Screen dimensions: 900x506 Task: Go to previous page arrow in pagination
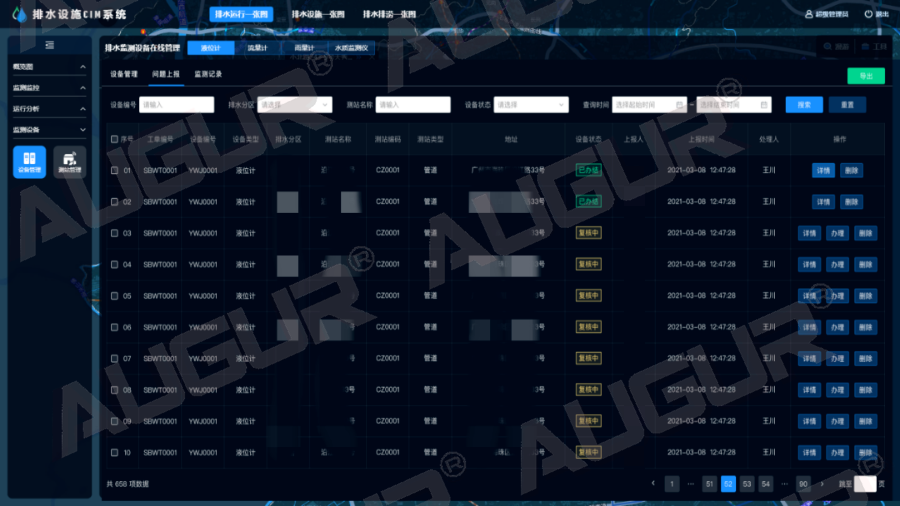click(x=653, y=484)
